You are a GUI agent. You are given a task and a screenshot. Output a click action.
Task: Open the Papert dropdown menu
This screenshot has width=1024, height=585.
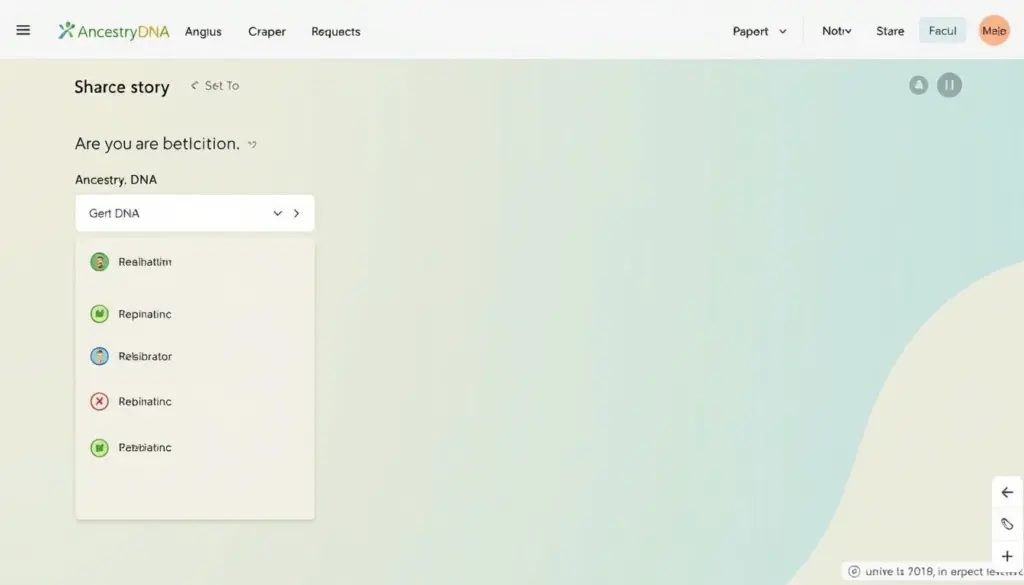pos(760,31)
